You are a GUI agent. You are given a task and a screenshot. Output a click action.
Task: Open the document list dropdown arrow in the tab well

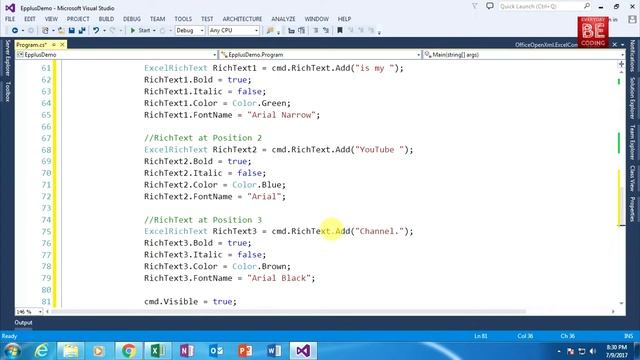point(622,44)
